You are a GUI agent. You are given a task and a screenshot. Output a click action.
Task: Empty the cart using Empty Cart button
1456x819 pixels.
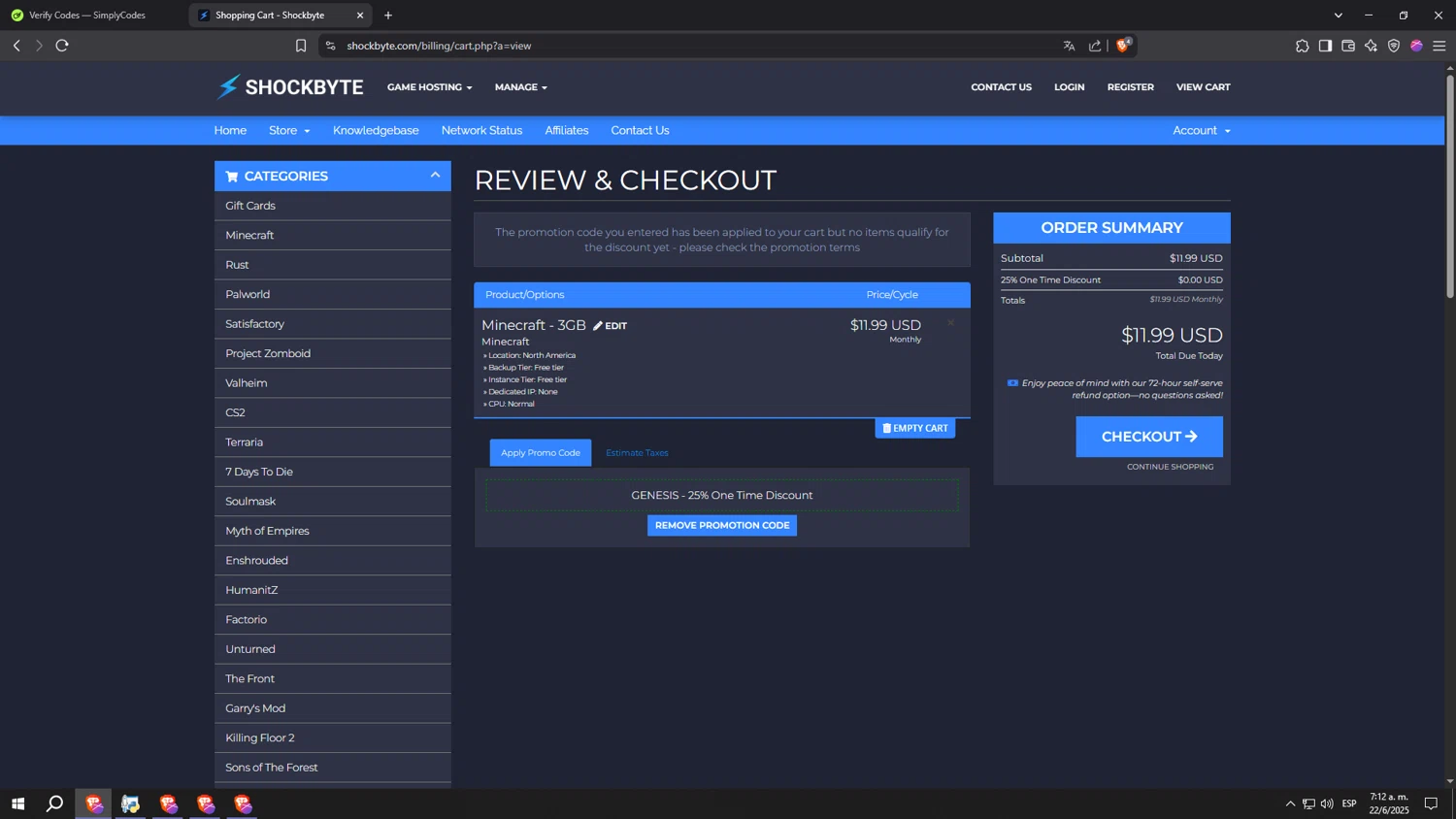[x=915, y=428]
